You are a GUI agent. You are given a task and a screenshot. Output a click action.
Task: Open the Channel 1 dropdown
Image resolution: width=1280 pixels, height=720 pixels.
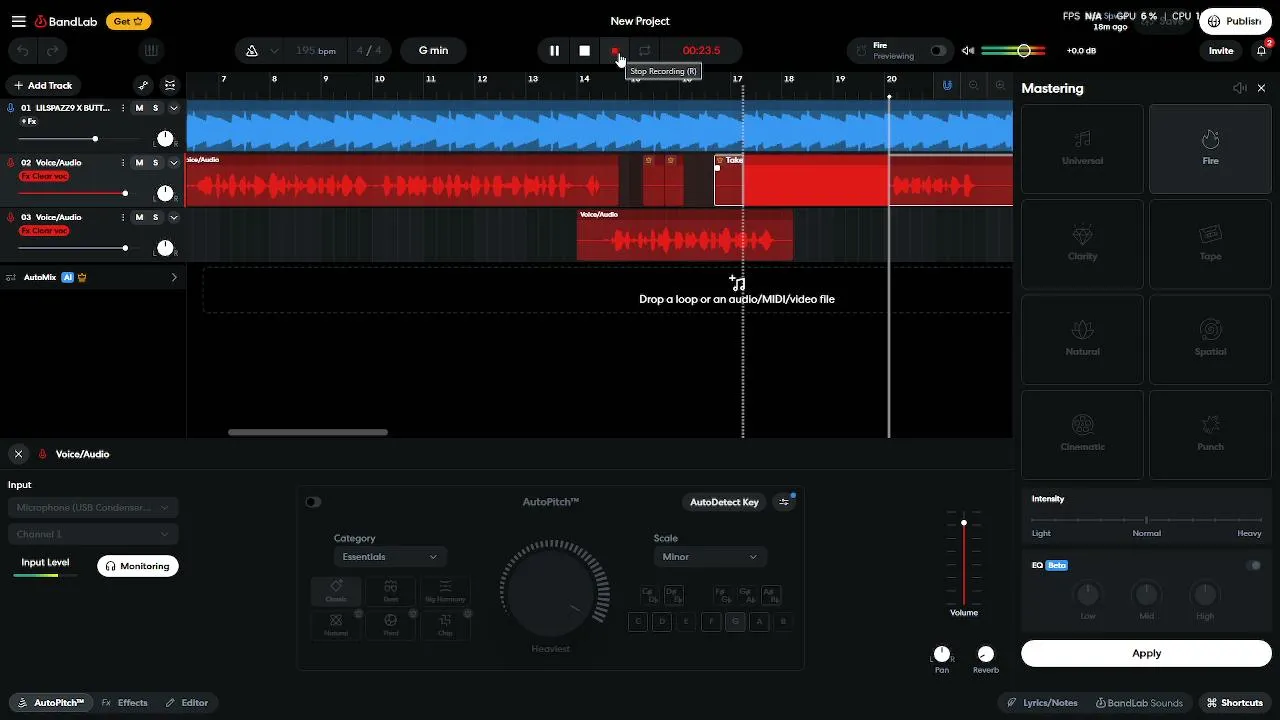point(93,534)
